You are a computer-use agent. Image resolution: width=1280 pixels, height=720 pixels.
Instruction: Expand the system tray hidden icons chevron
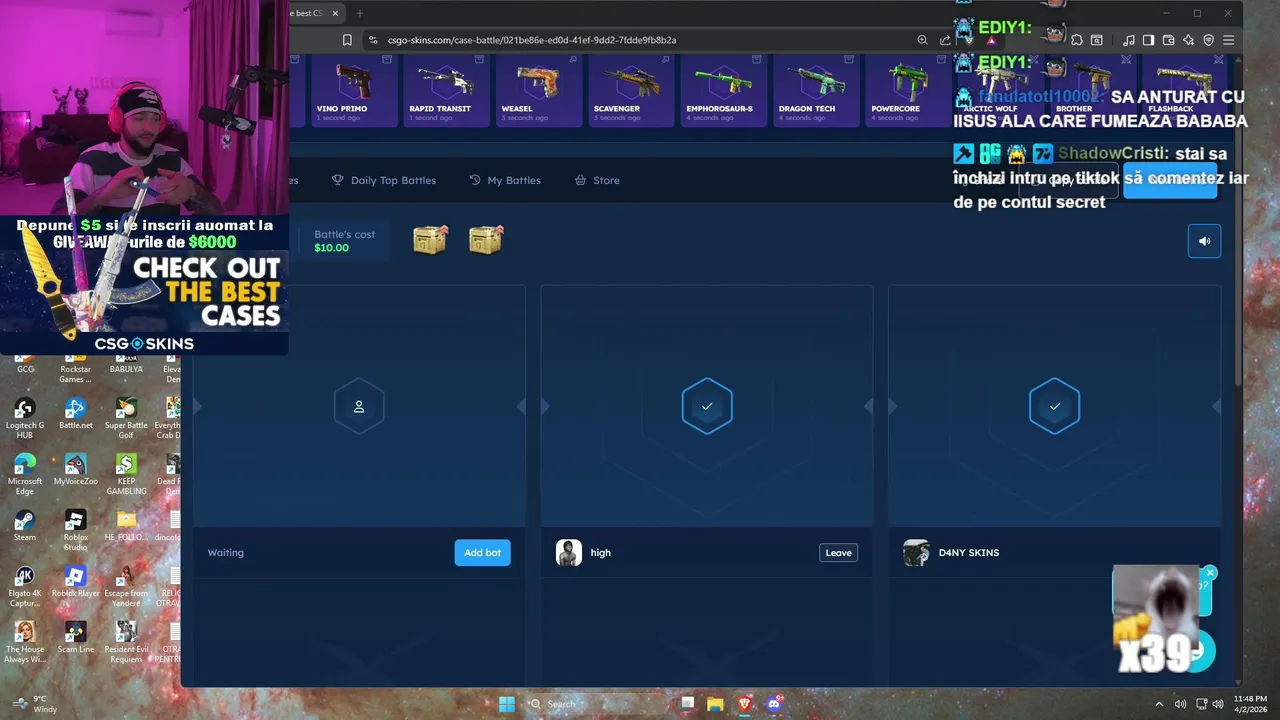pos(1159,704)
